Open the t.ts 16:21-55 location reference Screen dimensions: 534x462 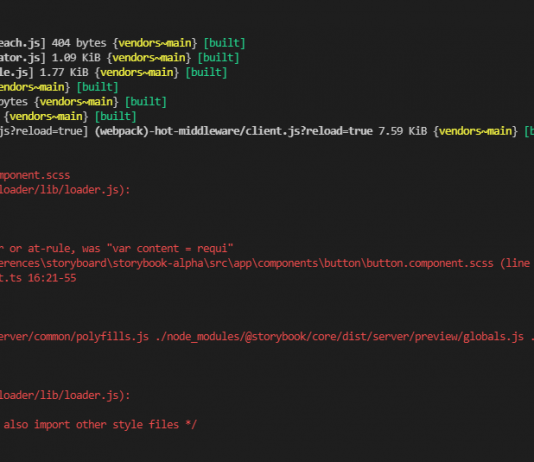[38, 278]
